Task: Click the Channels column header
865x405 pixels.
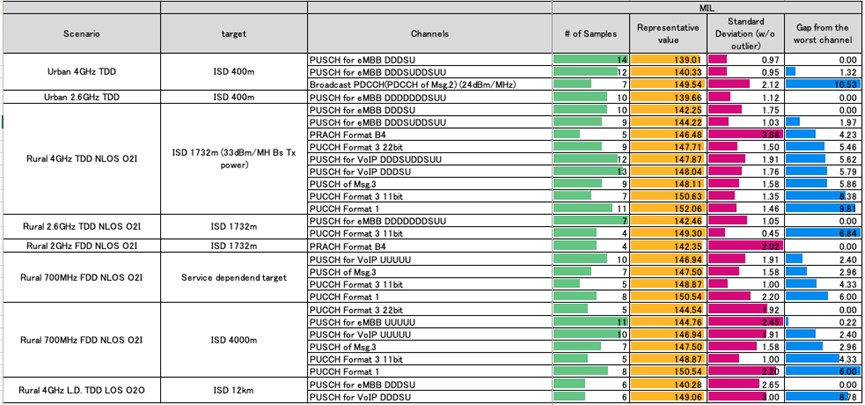Action: point(429,33)
